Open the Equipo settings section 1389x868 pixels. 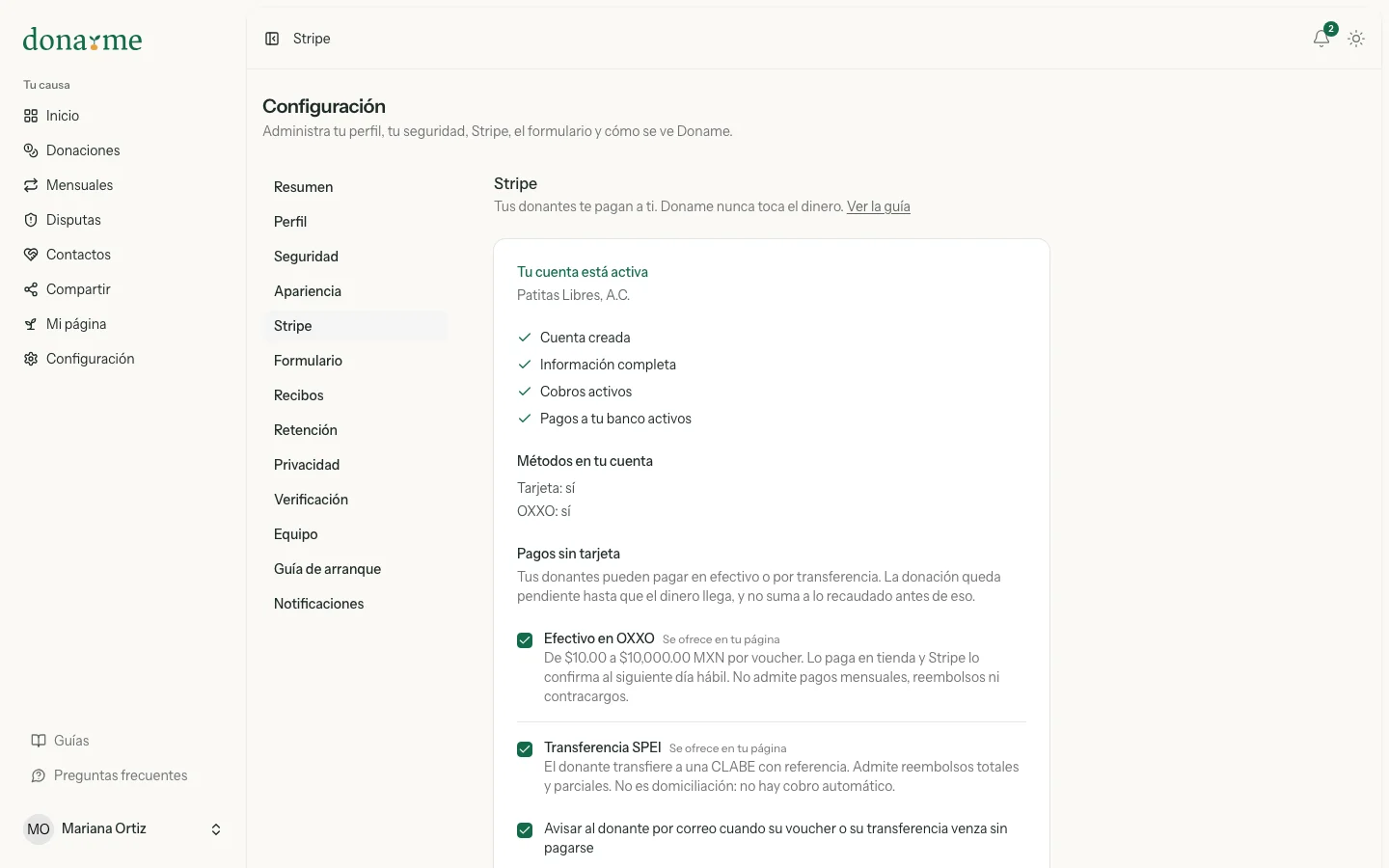(355, 534)
